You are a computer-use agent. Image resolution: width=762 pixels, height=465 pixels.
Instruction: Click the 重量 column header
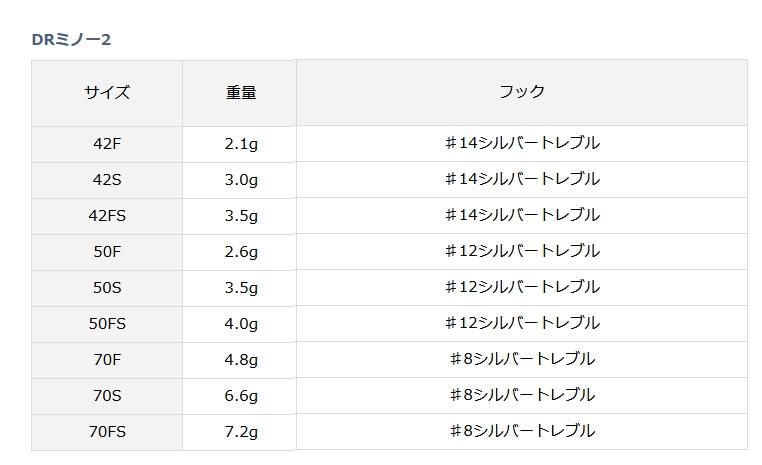[x=240, y=92]
